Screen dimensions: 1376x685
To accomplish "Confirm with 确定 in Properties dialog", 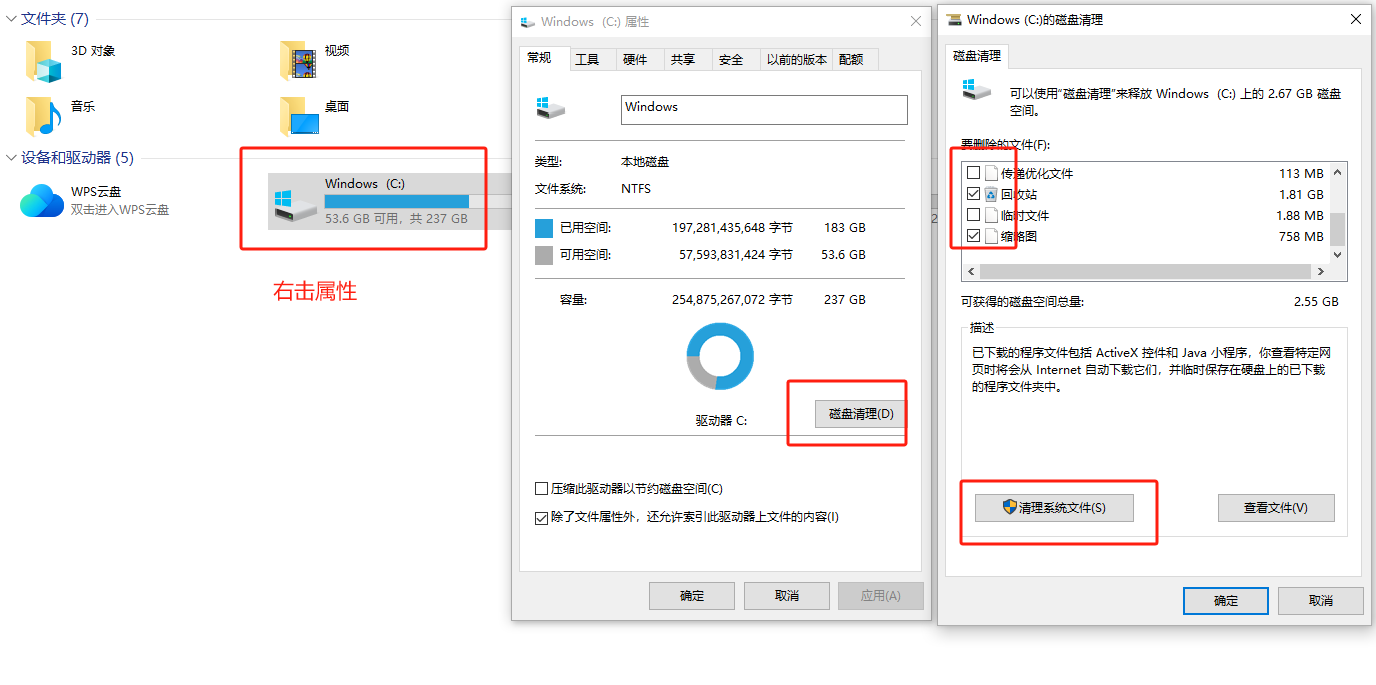I will (692, 596).
